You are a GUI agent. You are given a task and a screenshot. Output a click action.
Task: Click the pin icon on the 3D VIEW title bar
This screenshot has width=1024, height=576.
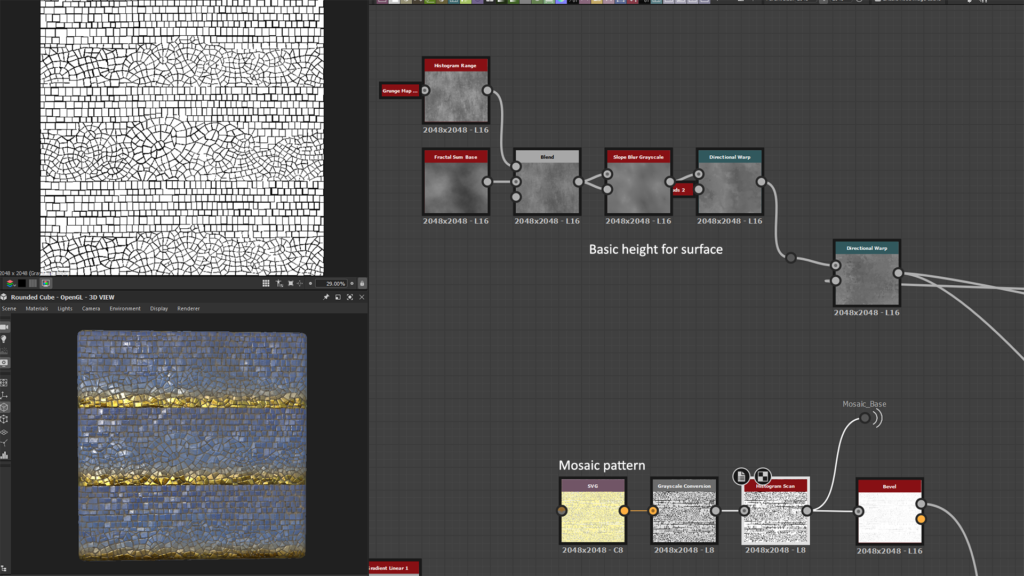[x=325, y=297]
